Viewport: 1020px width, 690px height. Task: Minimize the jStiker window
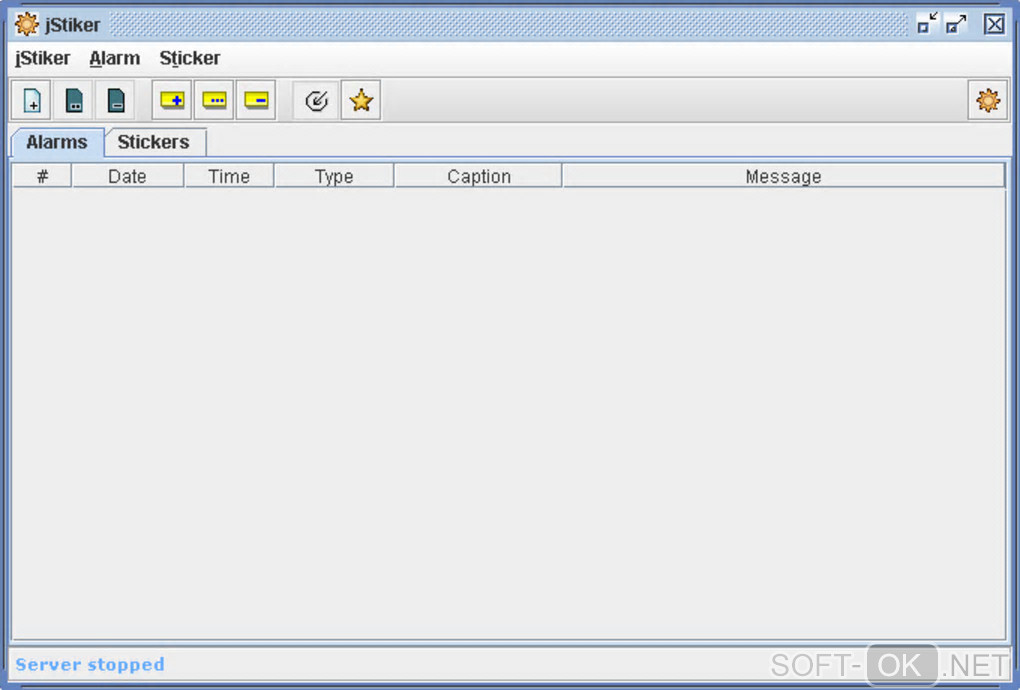[927, 23]
